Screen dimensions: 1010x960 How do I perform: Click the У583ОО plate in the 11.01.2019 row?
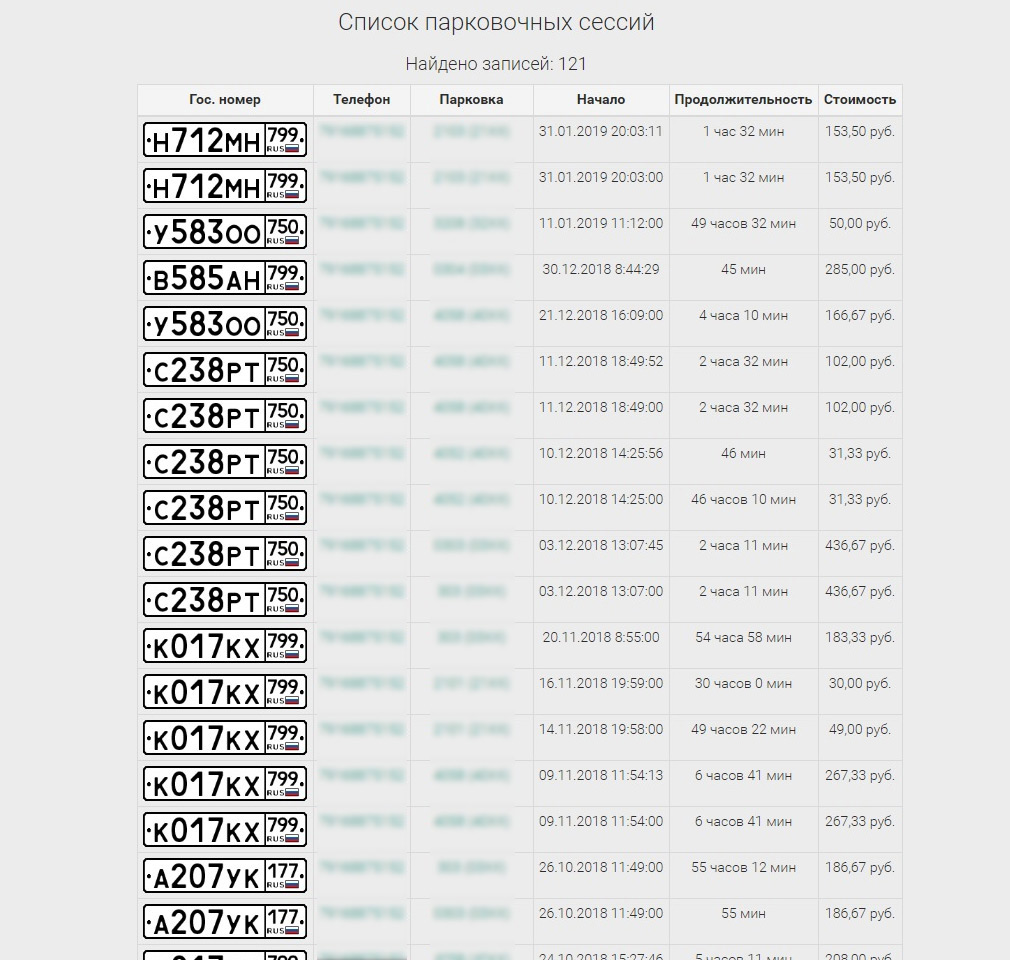[225, 232]
